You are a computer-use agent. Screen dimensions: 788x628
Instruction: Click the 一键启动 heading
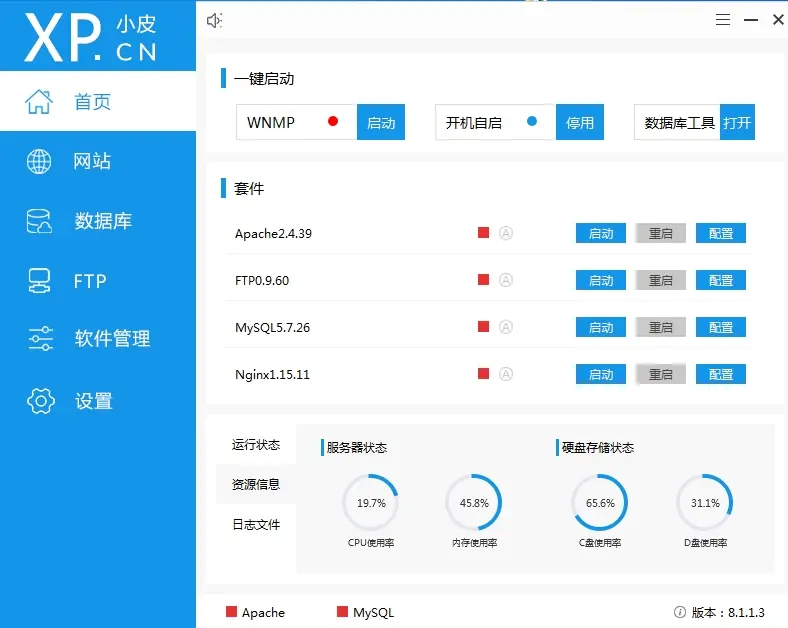pos(264,79)
